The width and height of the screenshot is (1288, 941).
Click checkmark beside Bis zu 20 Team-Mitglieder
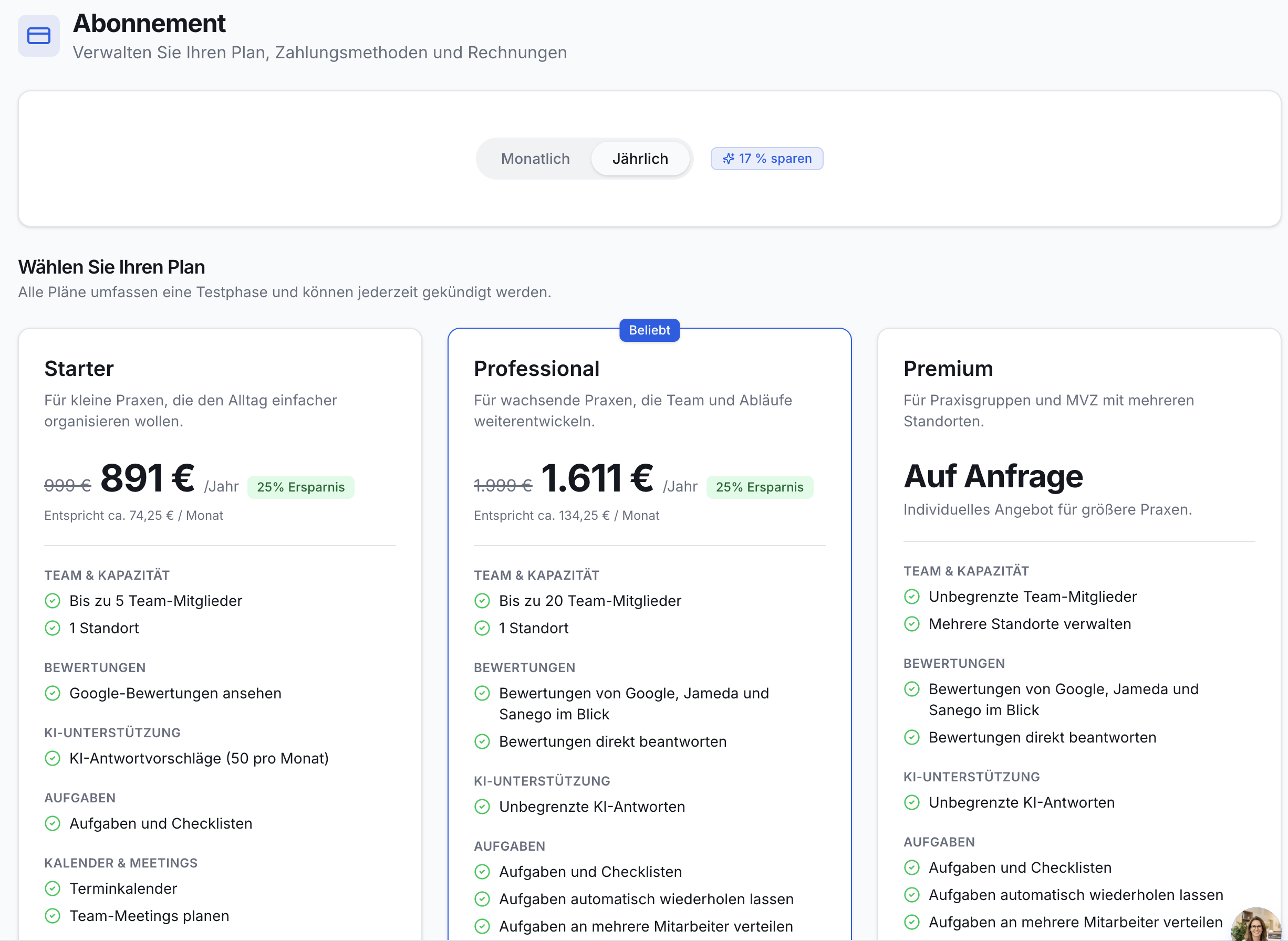(x=482, y=601)
